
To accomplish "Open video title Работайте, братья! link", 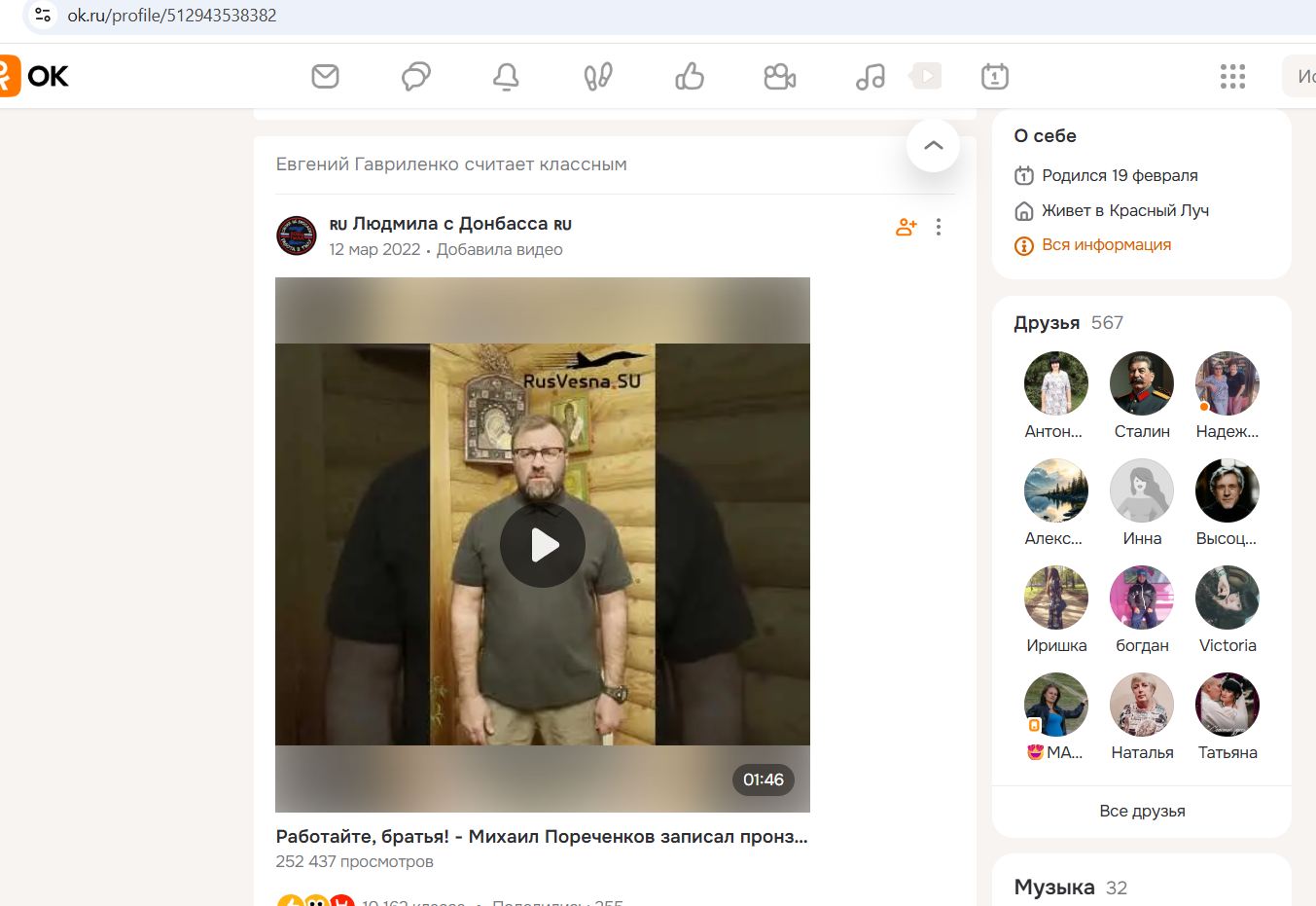I will 542,836.
